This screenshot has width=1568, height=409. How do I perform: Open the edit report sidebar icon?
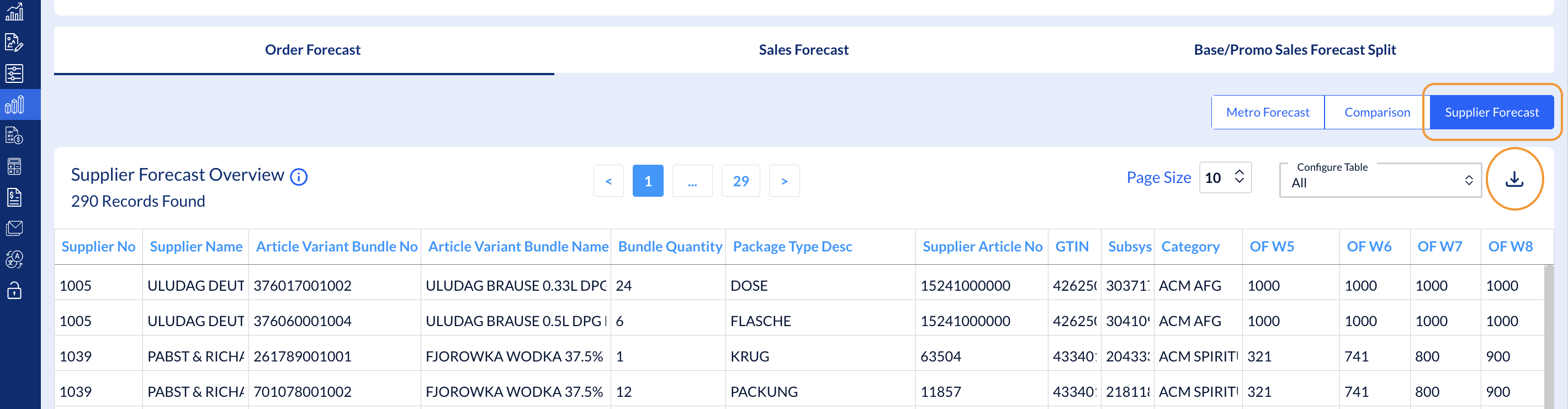pyautogui.click(x=14, y=43)
